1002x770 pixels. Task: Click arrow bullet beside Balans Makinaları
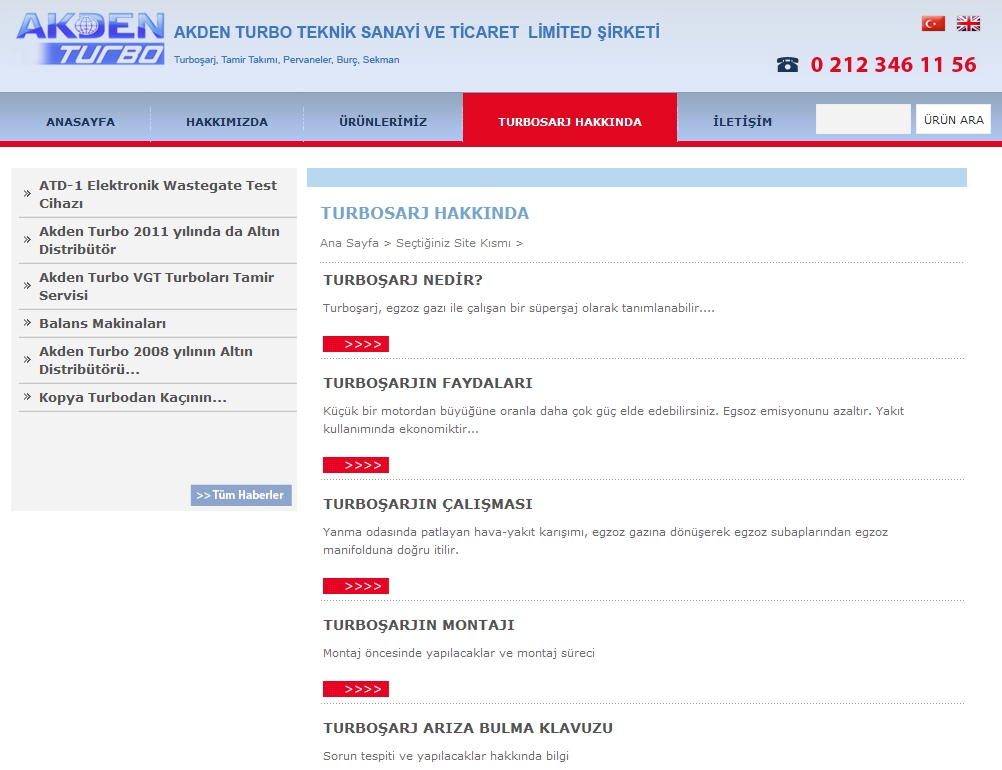coord(27,322)
